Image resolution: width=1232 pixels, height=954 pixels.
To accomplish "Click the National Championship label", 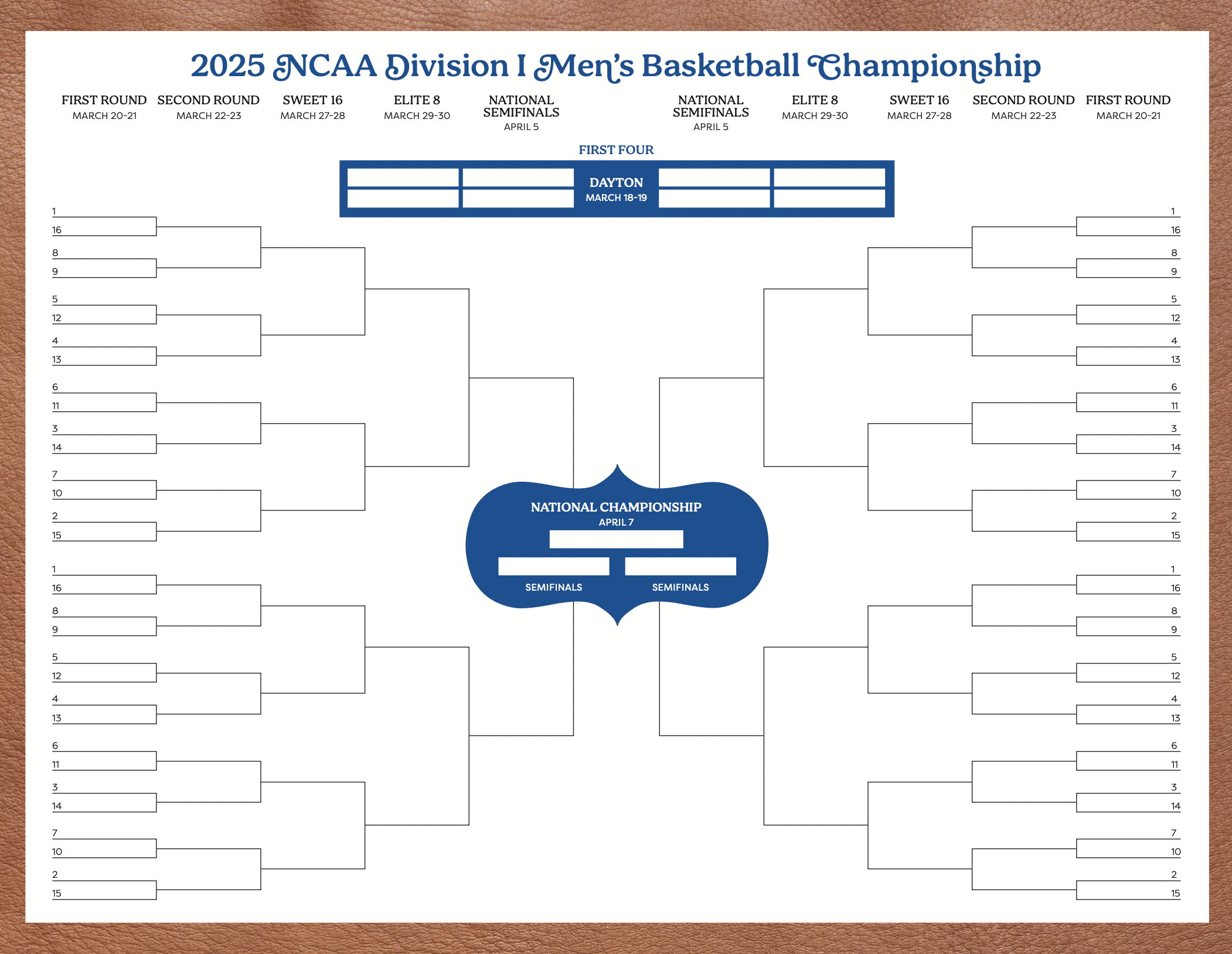I will [616, 507].
